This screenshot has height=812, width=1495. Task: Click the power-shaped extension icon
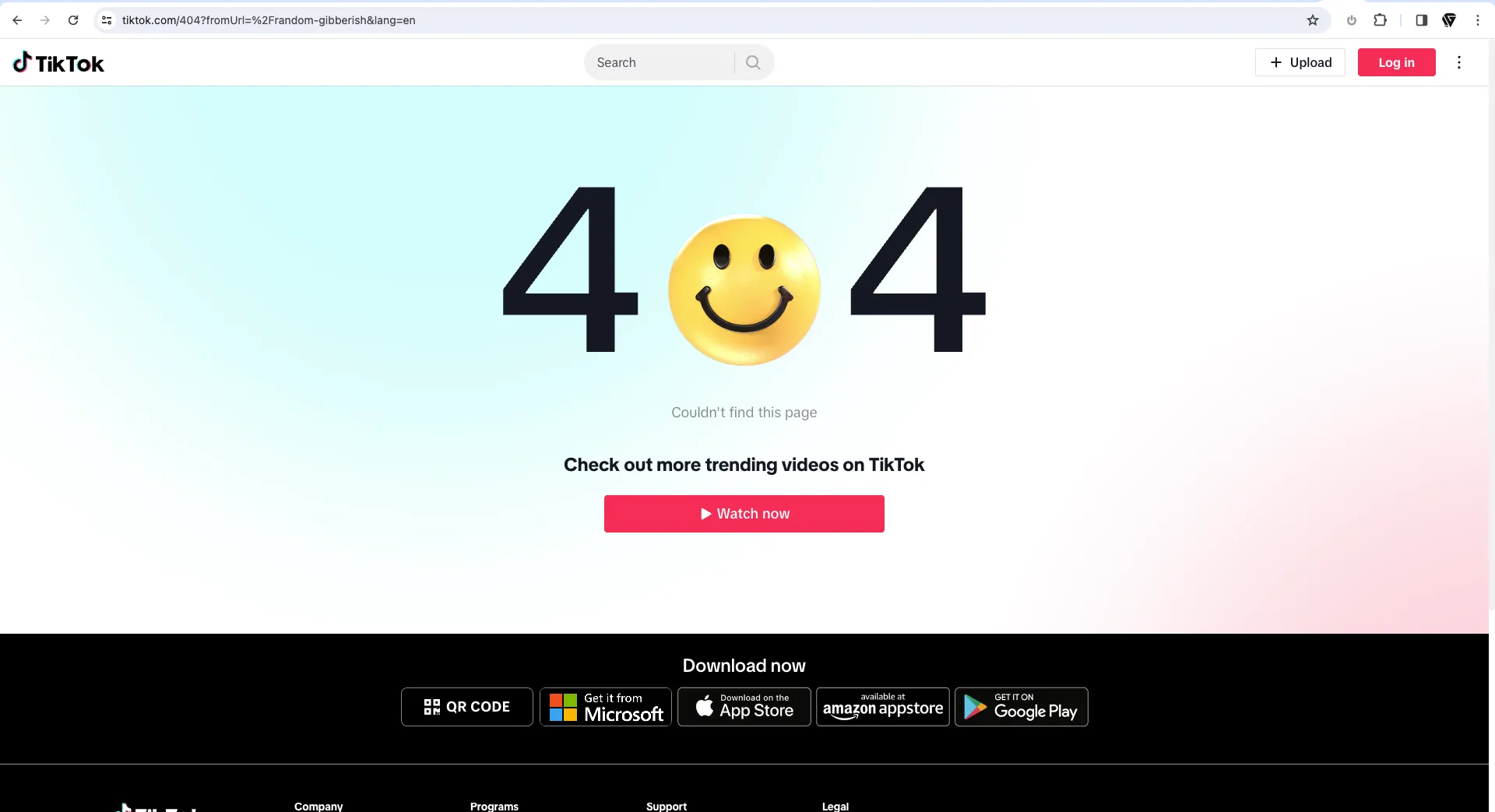[x=1352, y=20]
